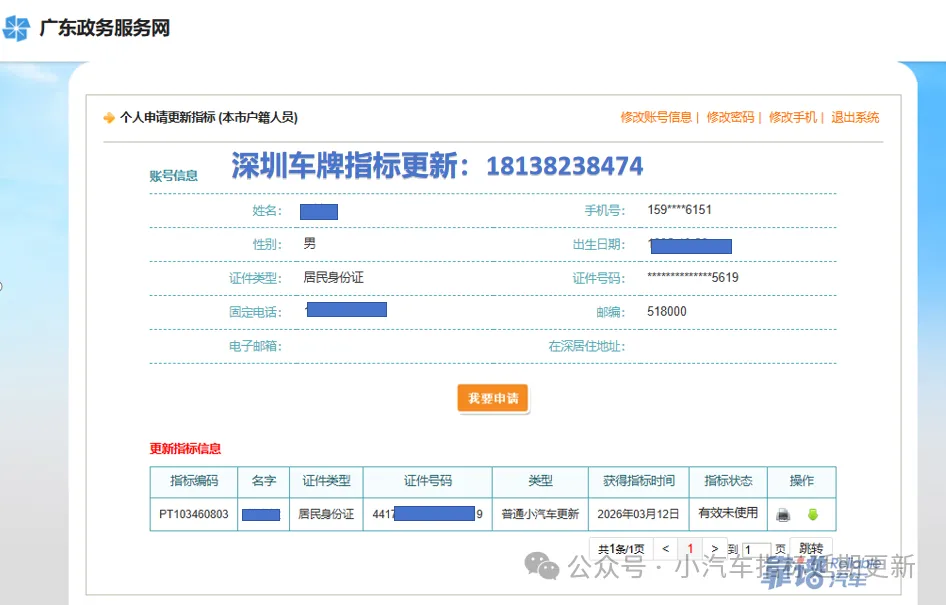Click the green download arrow icon

click(x=813, y=515)
